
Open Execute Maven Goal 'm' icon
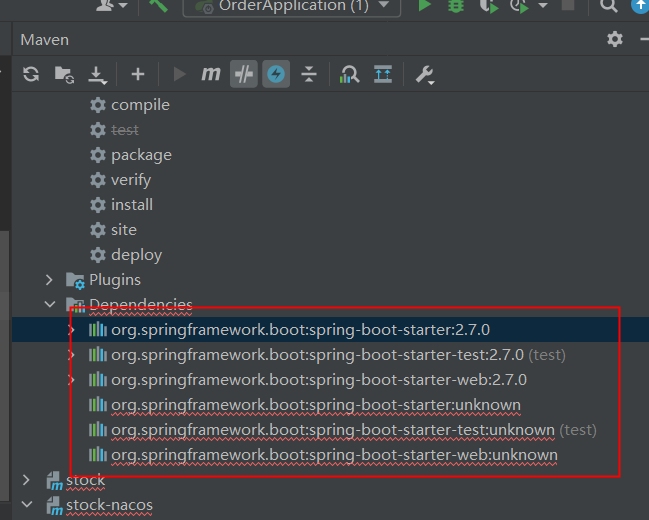pos(211,75)
